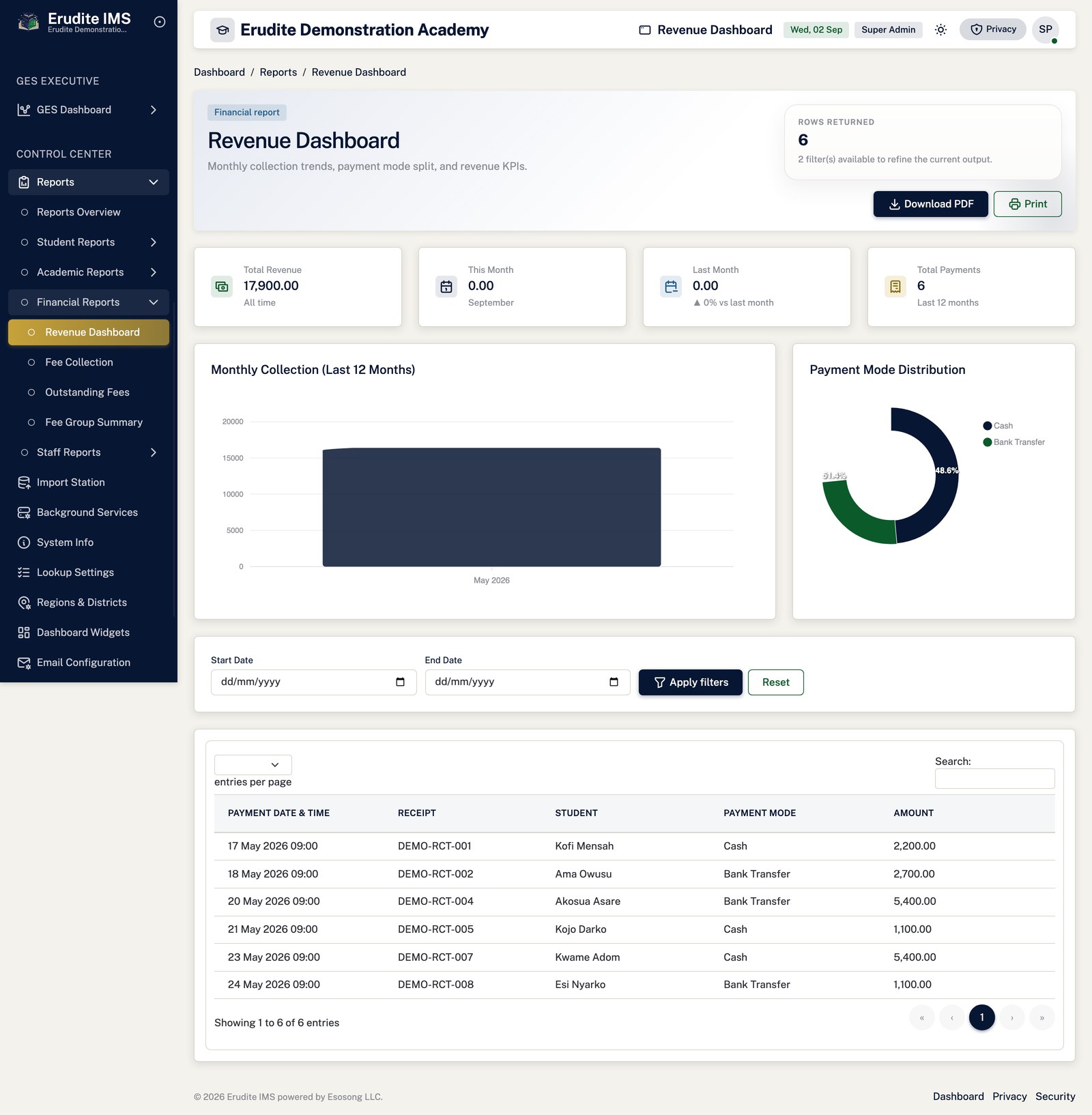Click the Reset filters button
This screenshot has width=1092, height=1115.
point(775,682)
